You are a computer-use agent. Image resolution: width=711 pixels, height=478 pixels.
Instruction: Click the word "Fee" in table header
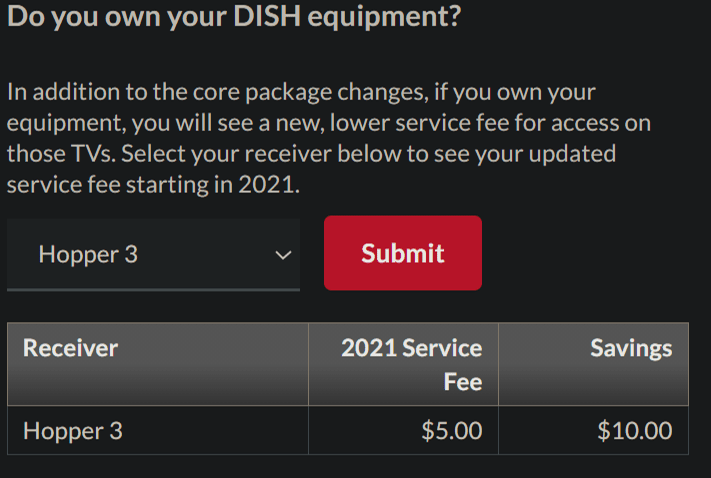[463, 382]
